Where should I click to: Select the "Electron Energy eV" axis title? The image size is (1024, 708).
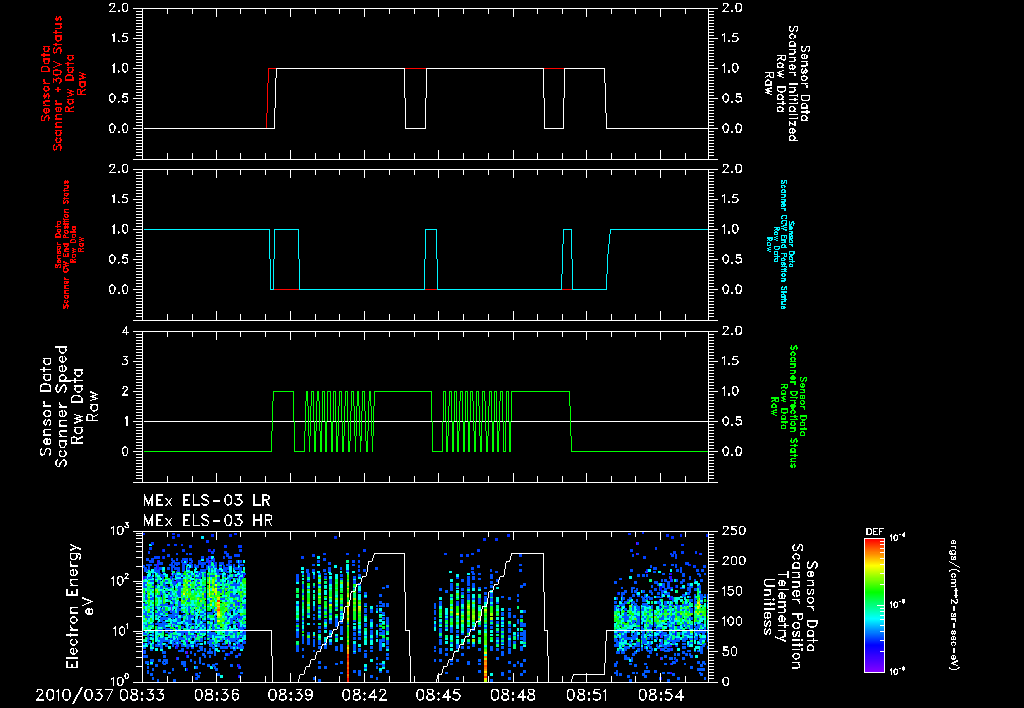coord(81,606)
